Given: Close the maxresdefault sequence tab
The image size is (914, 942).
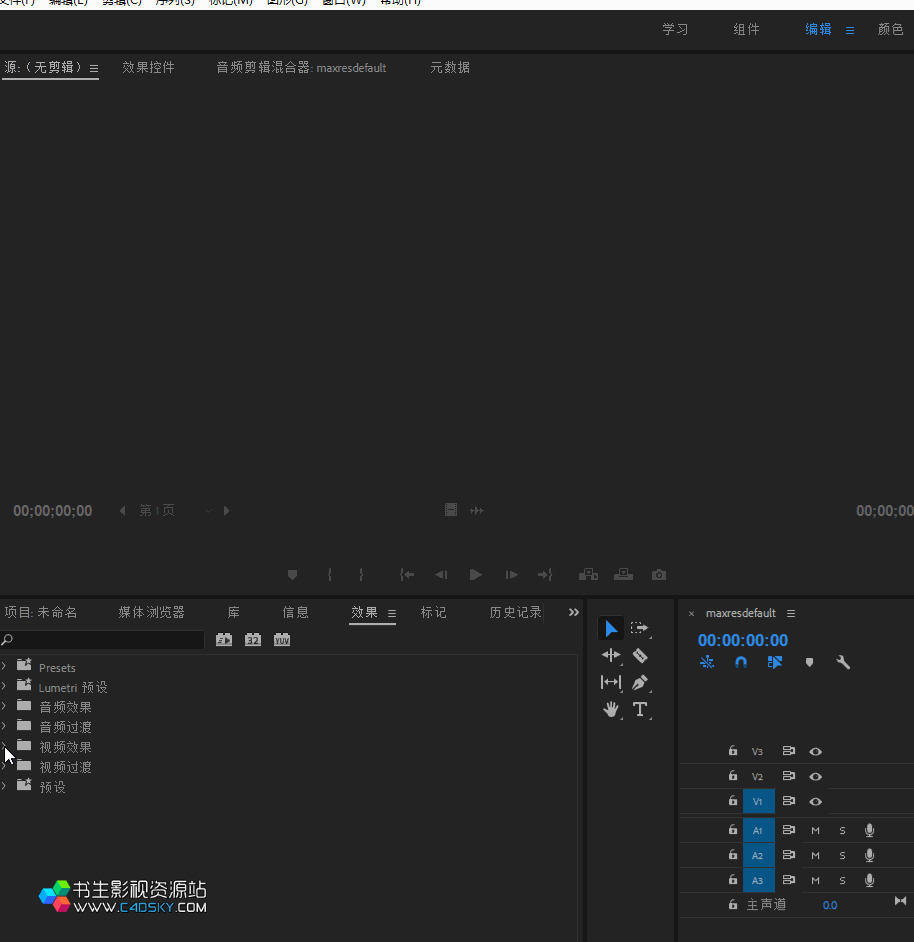Looking at the screenshot, I should 691,613.
